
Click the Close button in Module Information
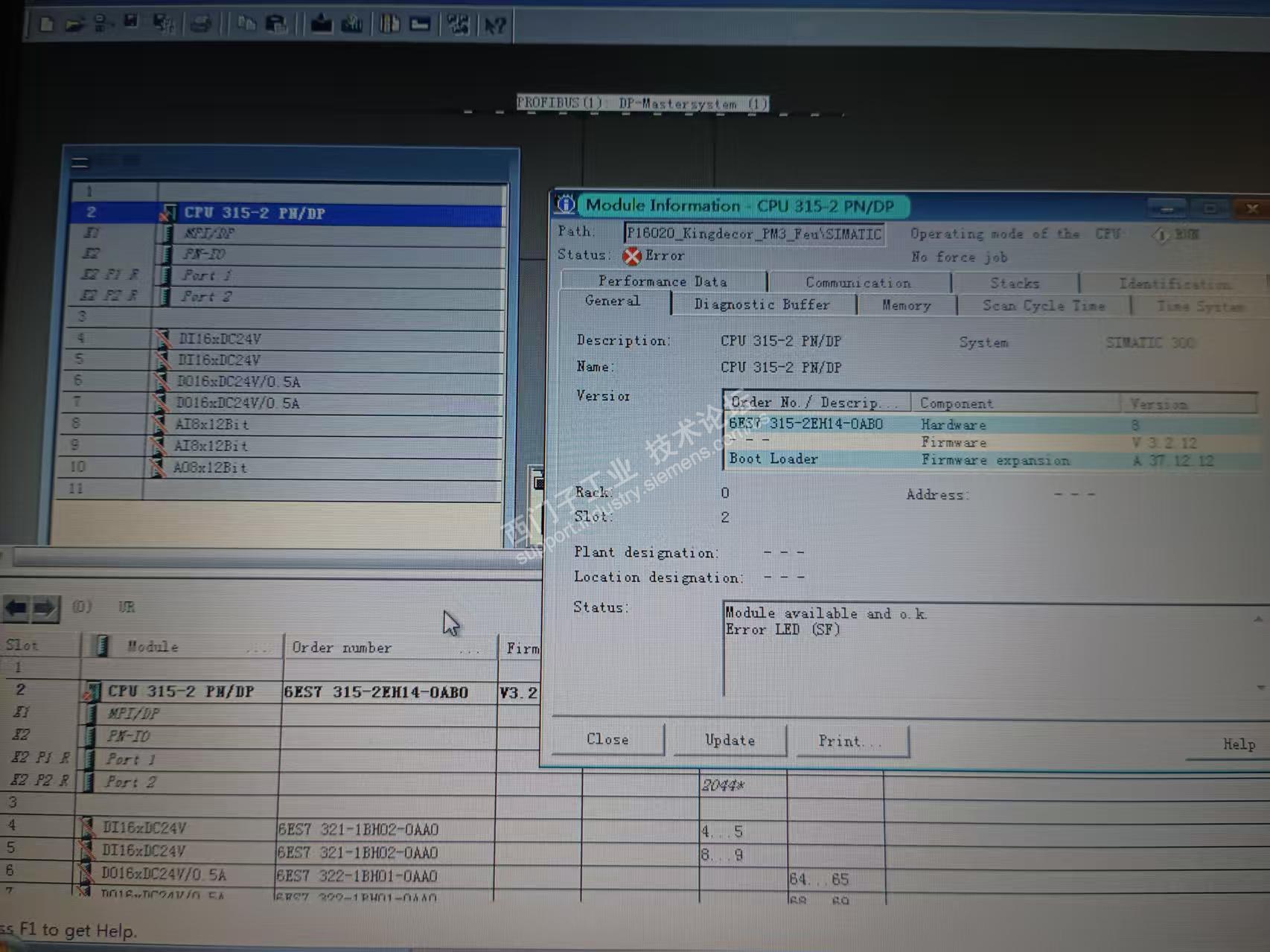coord(607,739)
